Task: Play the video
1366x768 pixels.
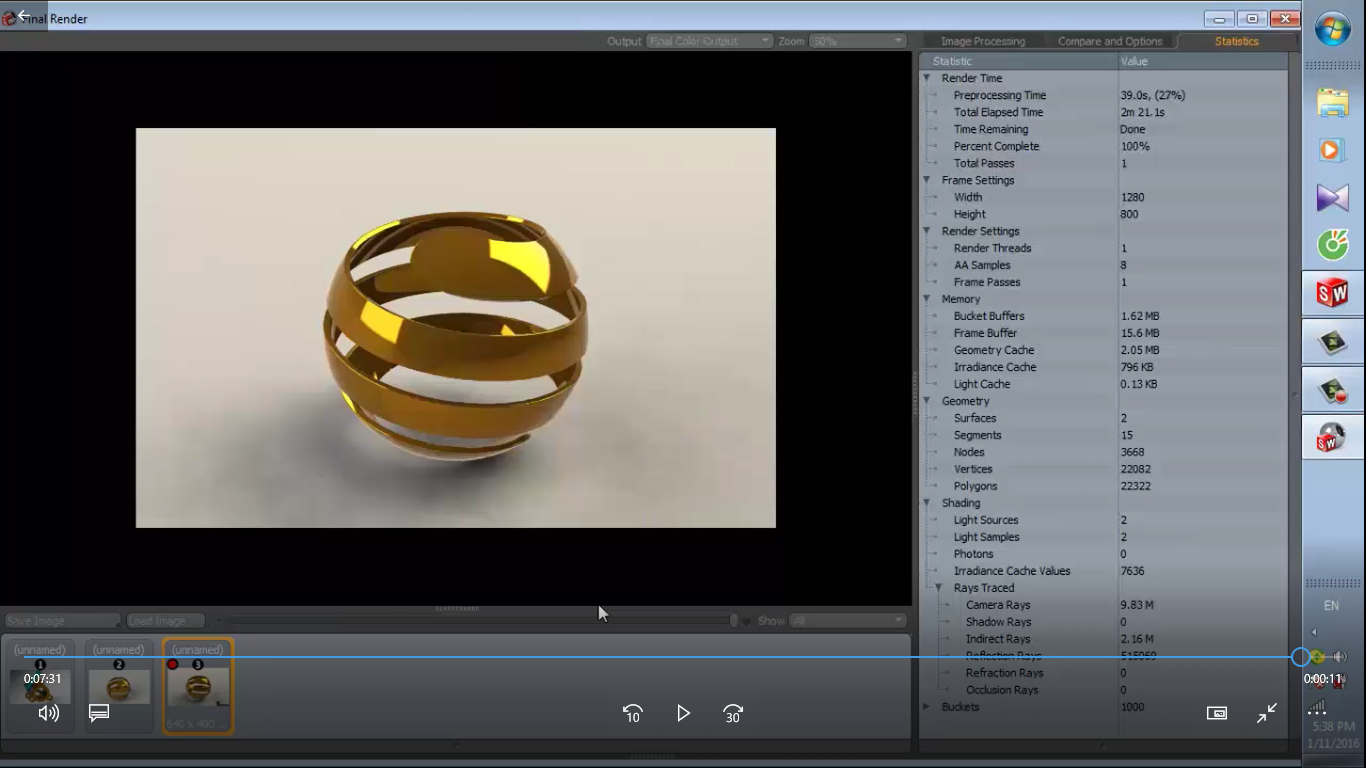Action: 683,713
